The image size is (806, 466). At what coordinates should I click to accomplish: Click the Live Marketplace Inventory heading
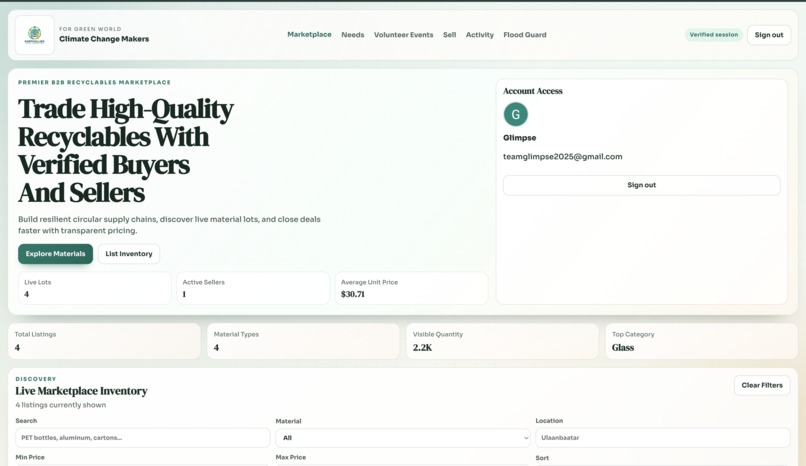pyautogui.click(x=81, y=391)
